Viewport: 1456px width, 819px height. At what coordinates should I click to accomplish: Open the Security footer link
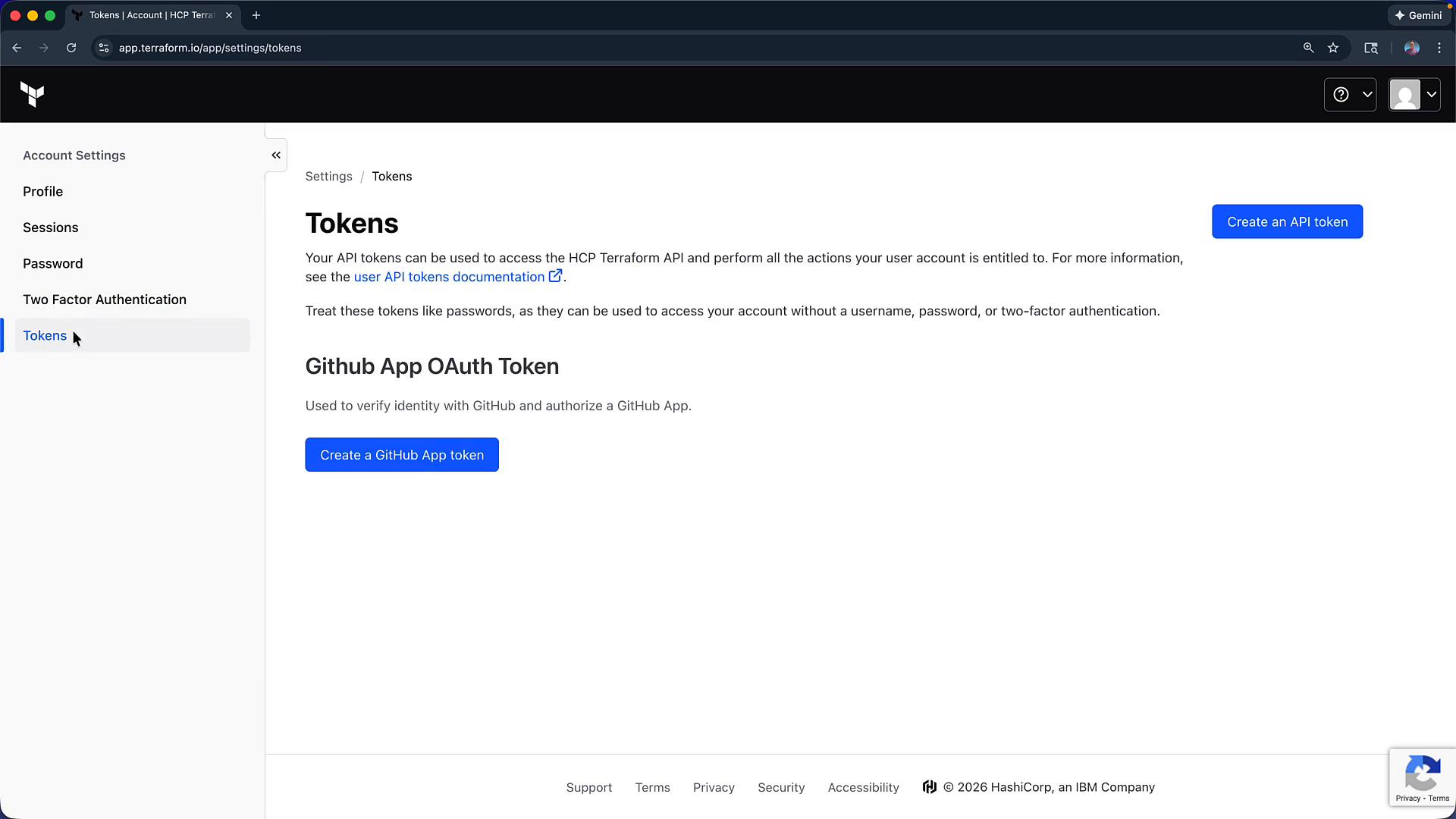[781, 787]
